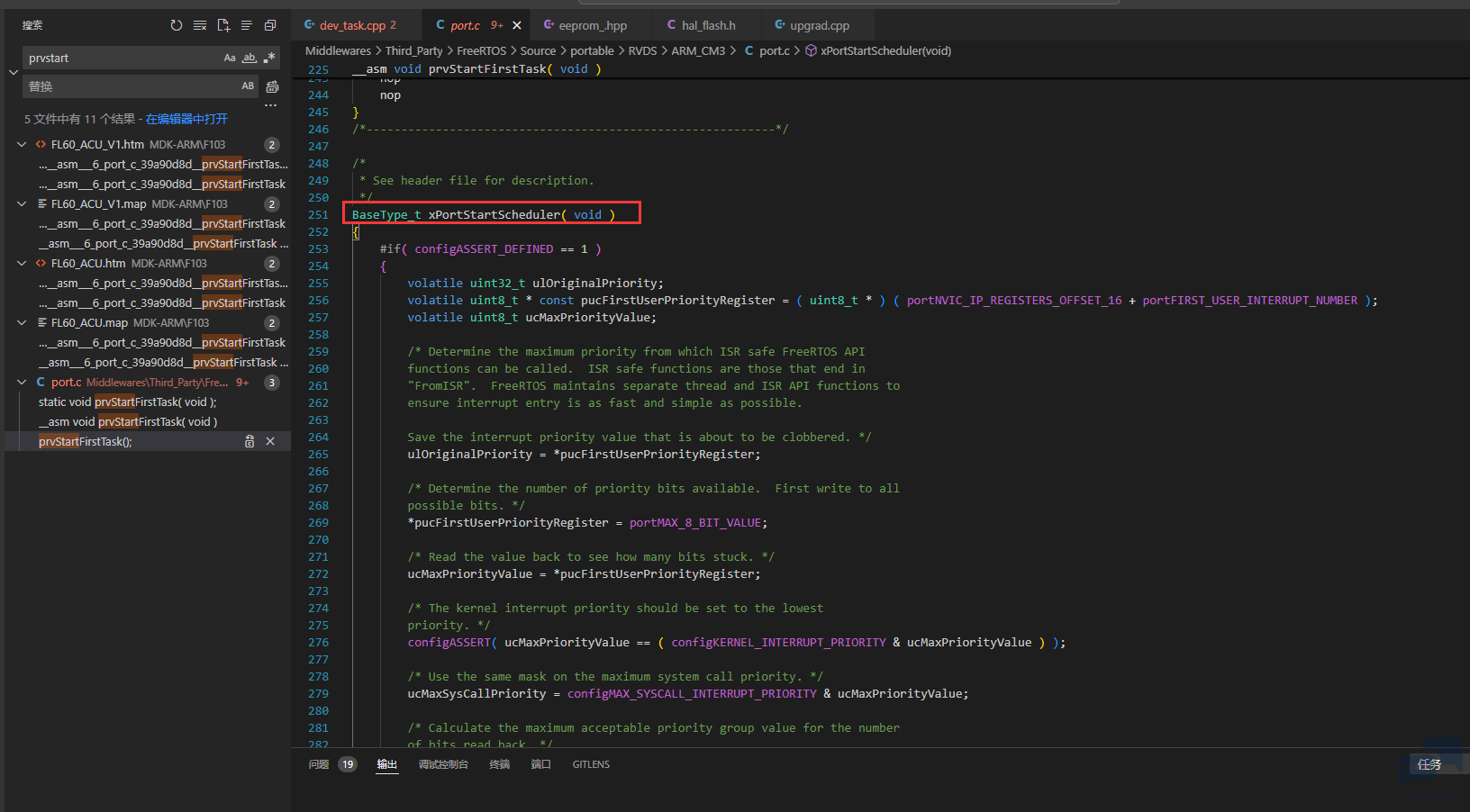Click the C++ icon on dev_task.cpp tab

[309, 25]
